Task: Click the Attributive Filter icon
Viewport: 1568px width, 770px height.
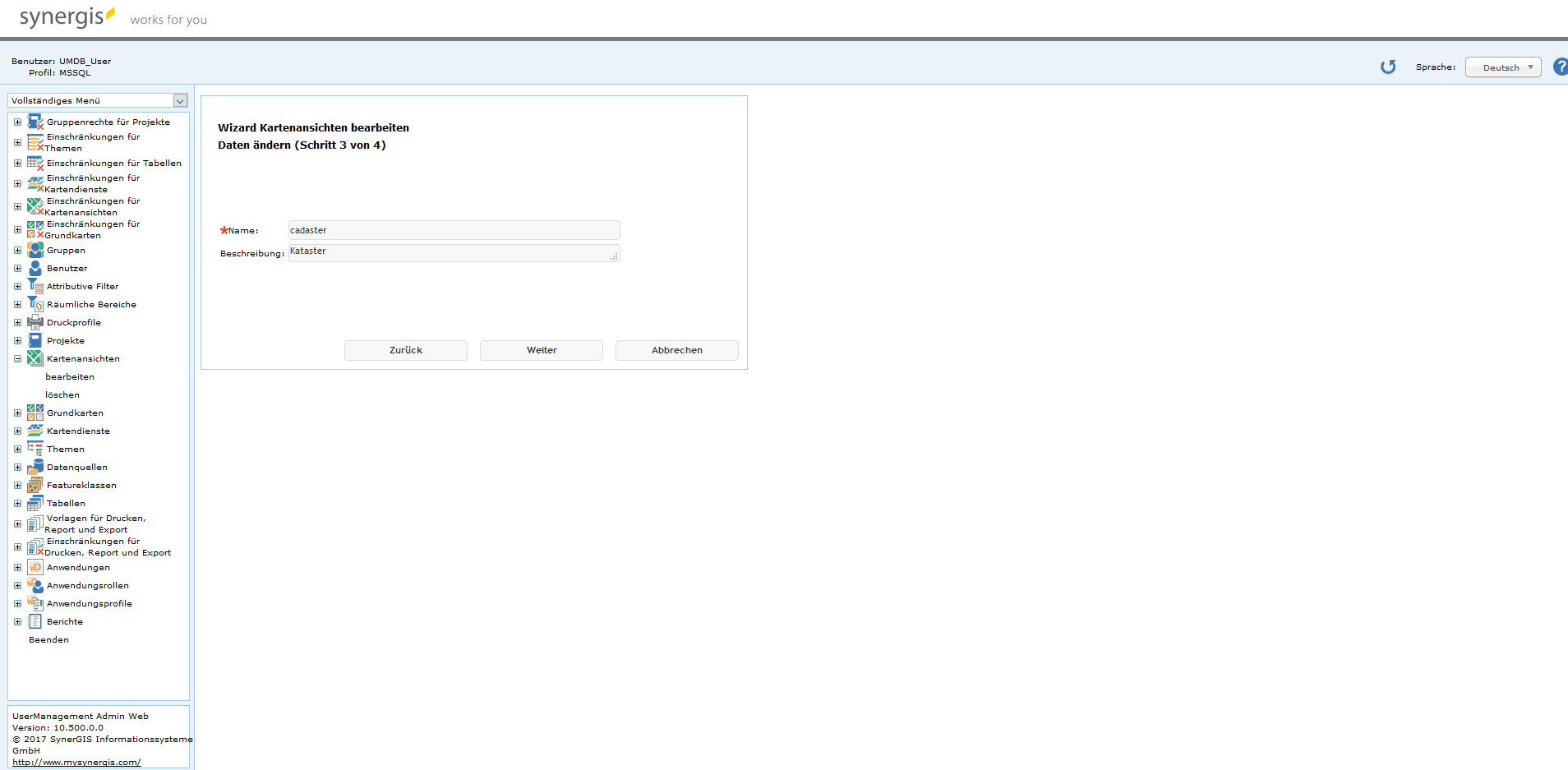Action: click(x=35, y=286)
